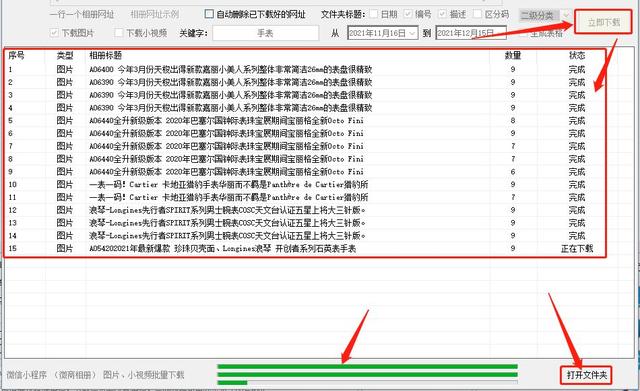The width and height of the screenshot is (640, 391).
Task: Open the start date picker 2021年11月16日
Action: pos(382,33)
